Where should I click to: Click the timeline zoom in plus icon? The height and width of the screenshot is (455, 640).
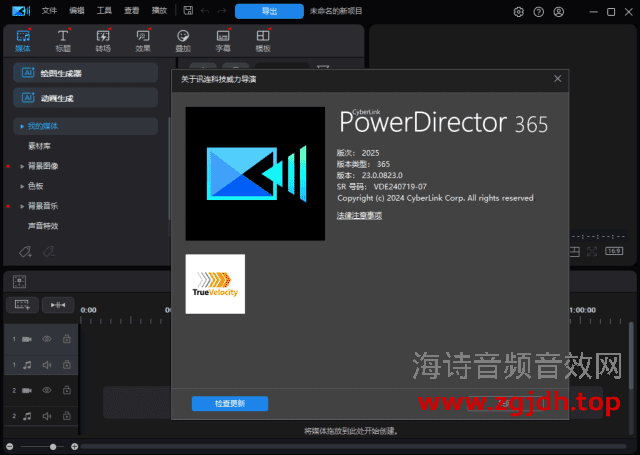[x=74, y=446]
